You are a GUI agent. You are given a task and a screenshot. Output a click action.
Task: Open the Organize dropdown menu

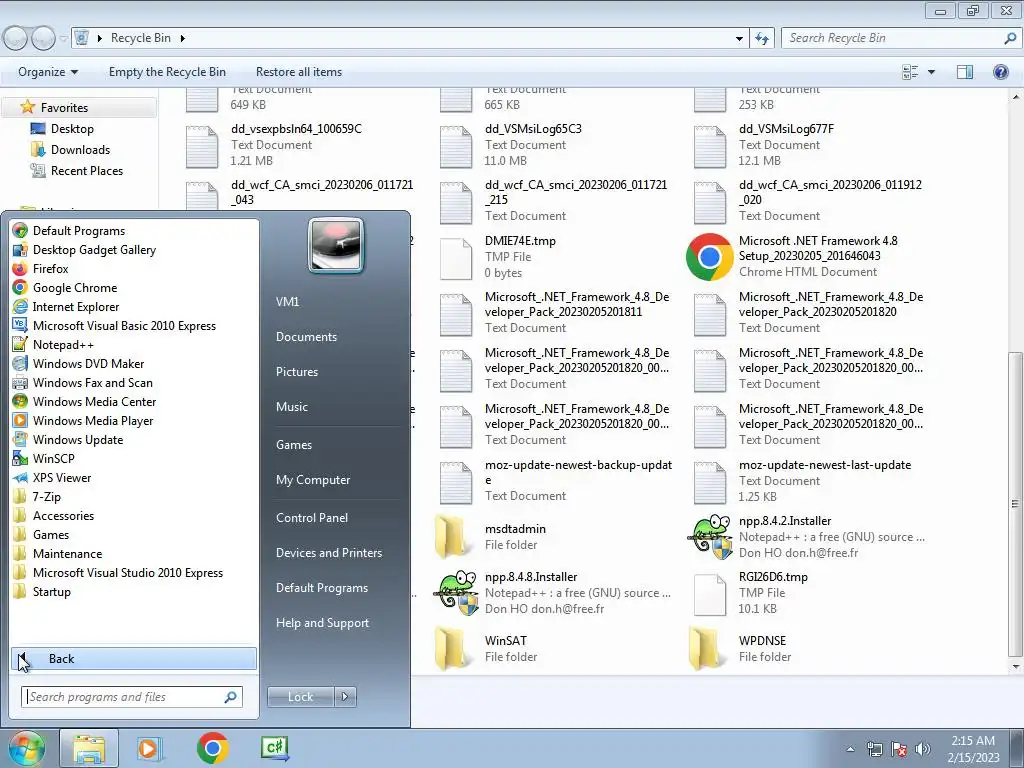click(x=48, y=72)
